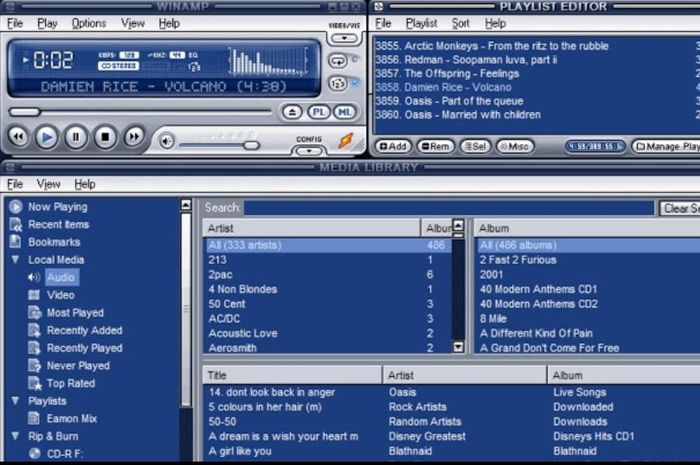Open Winamp View menu
Screen dimensions: 700x465
pyautogui.click(x=133, y=23)
